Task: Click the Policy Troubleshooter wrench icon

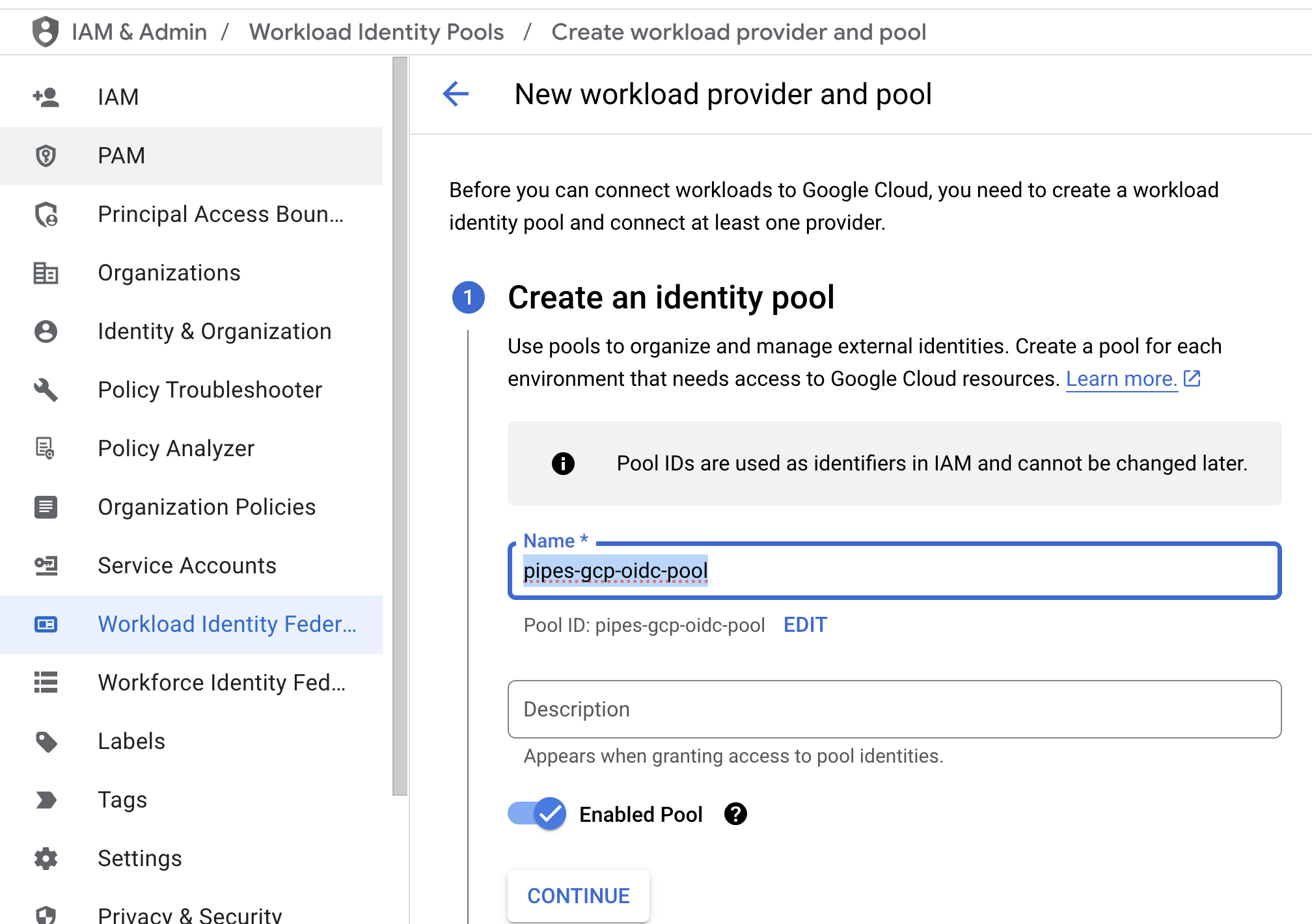Action: coord(46,390)
